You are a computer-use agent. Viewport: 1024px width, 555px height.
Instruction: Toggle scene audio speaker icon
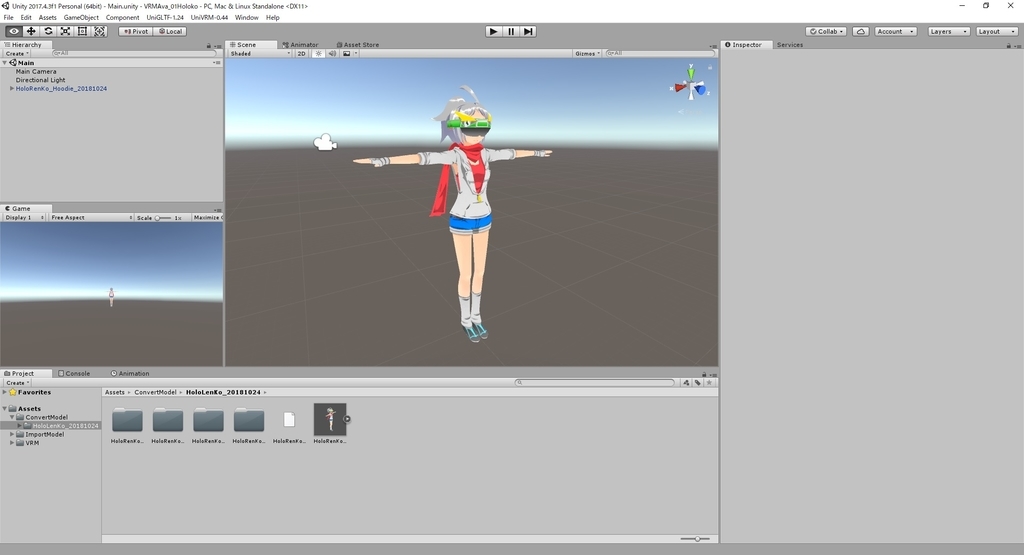click(332, 54)
